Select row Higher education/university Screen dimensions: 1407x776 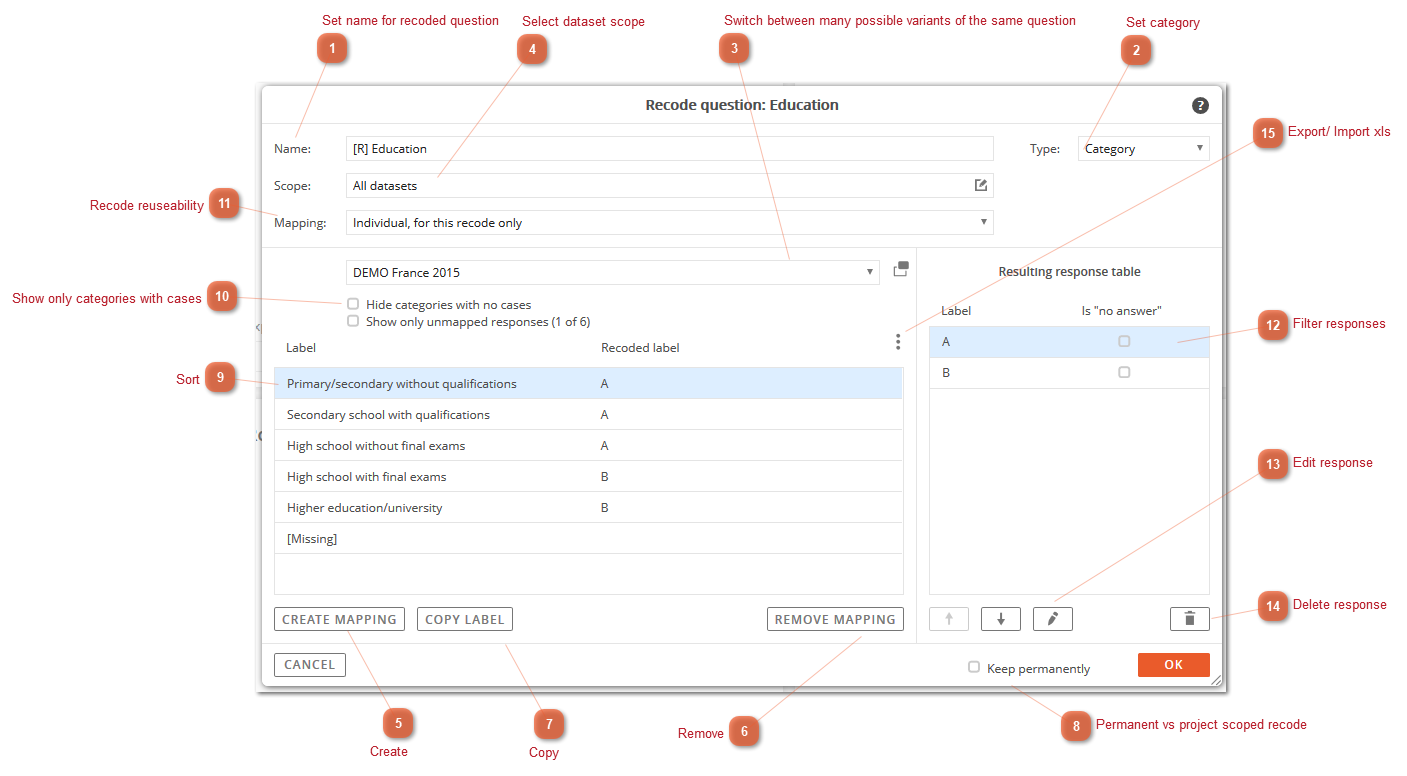589,508
